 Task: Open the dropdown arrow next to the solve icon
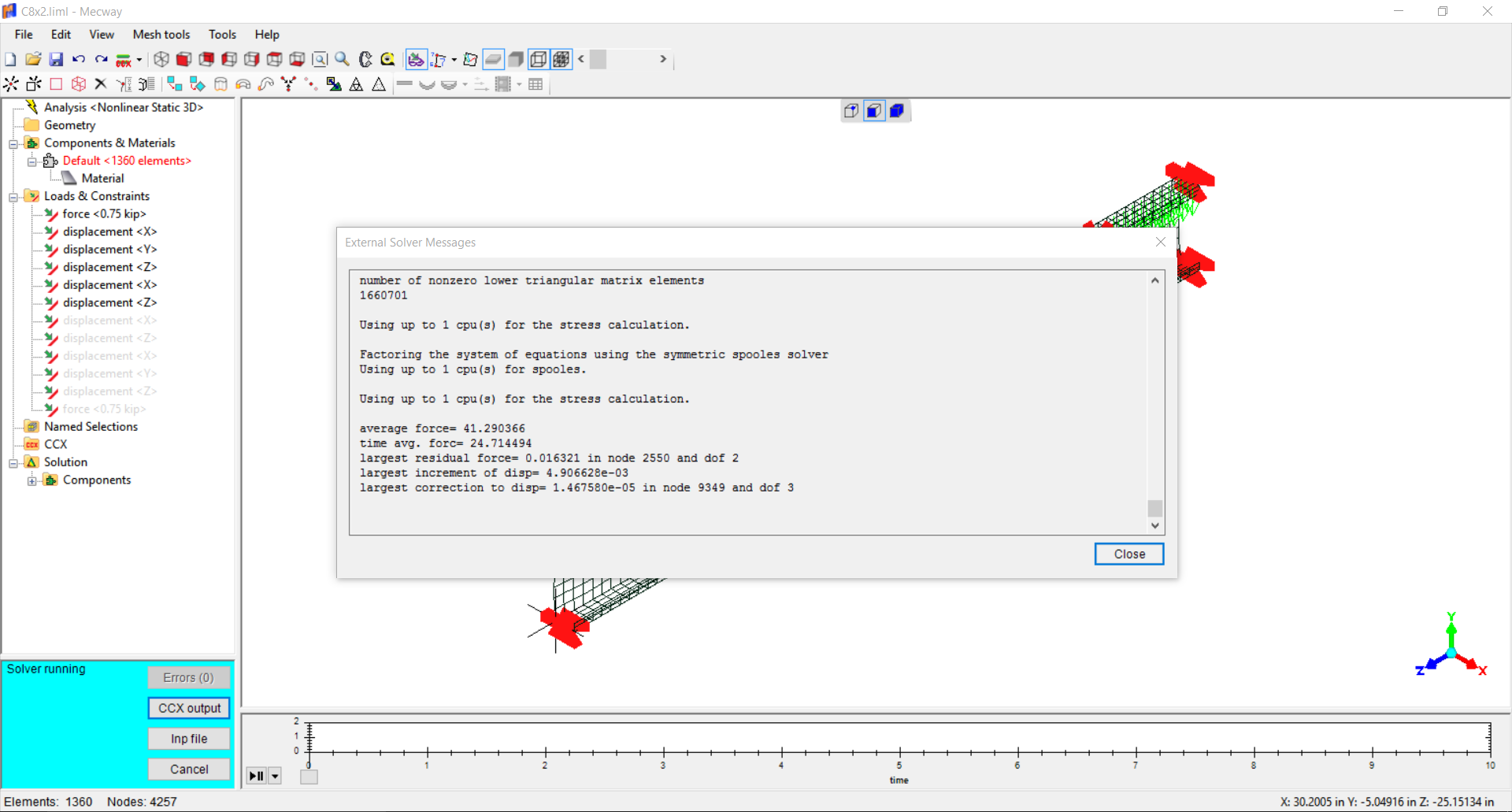[x=139, y=59]
